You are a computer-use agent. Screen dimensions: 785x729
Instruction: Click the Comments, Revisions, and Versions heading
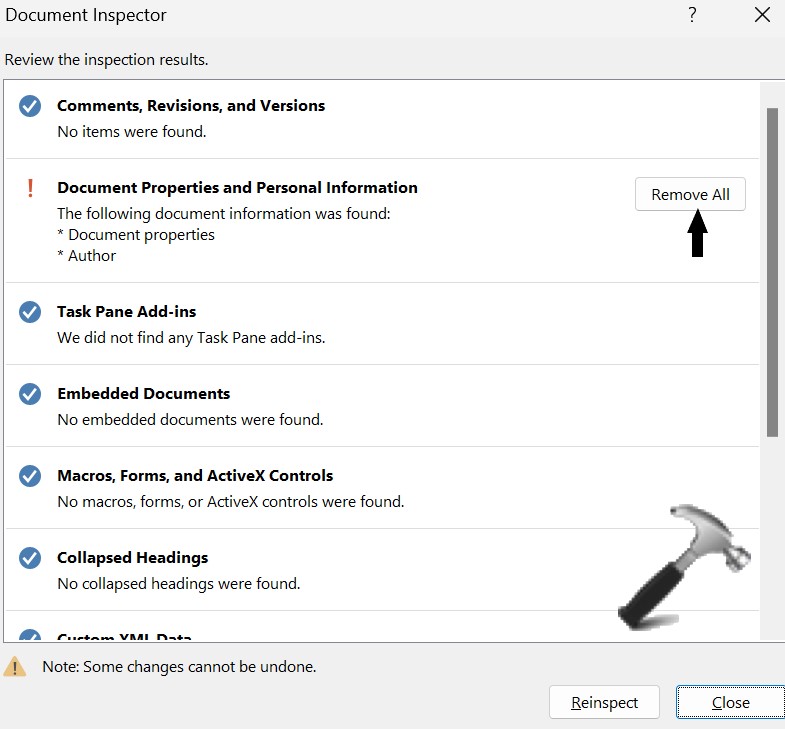click(191, 106)
